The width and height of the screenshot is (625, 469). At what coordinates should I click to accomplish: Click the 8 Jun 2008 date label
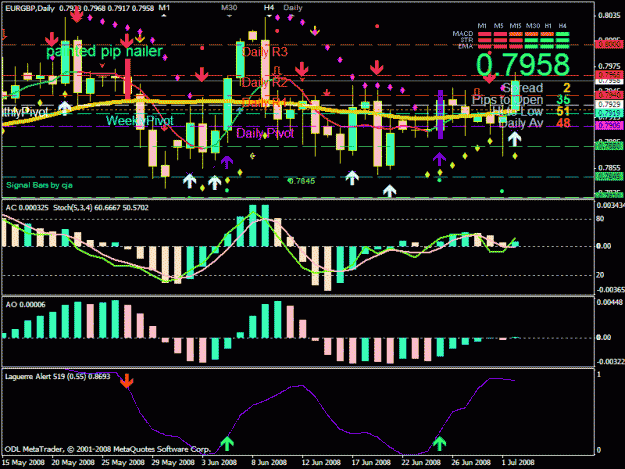point(269,463)
